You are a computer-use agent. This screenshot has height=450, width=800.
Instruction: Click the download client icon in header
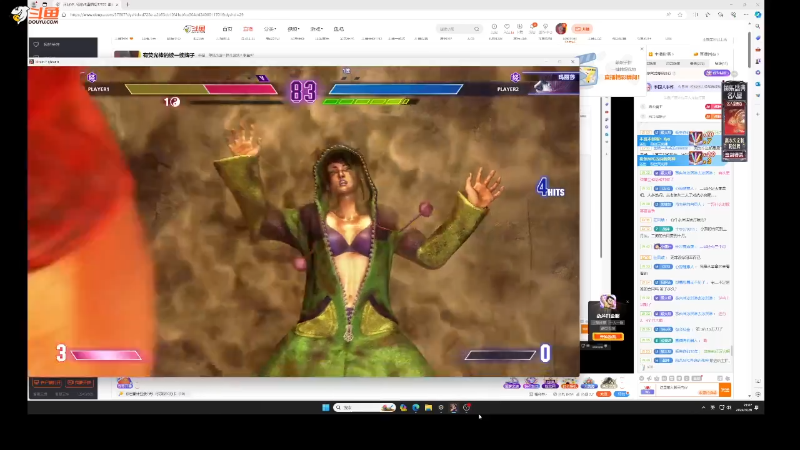point(520,28)
